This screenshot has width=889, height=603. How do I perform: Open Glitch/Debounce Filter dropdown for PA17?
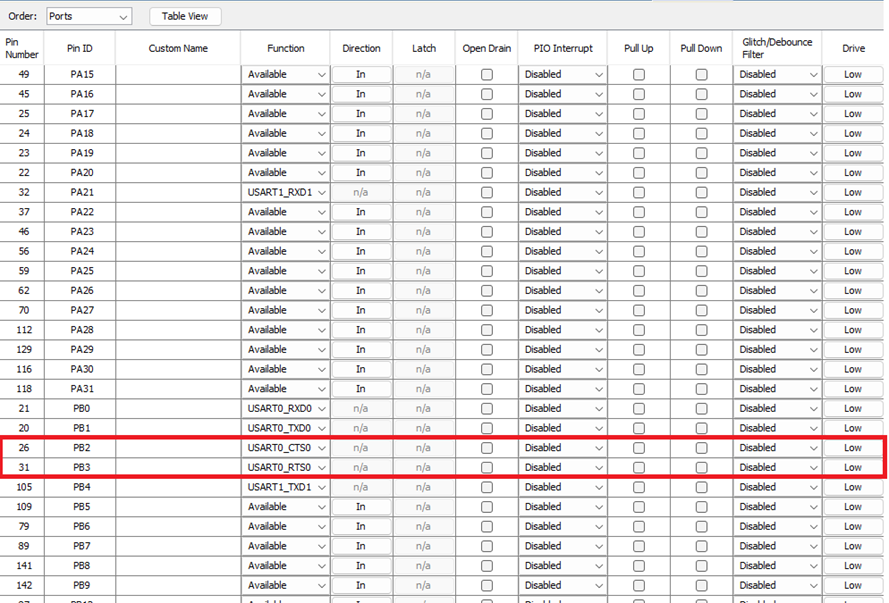coord(777,114)
